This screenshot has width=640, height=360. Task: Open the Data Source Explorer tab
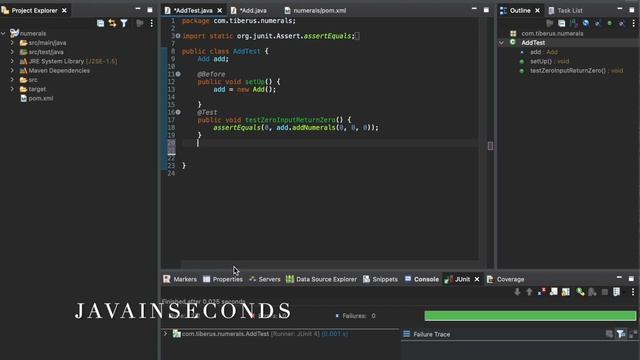pyautogui.click(x=322, y=279)
